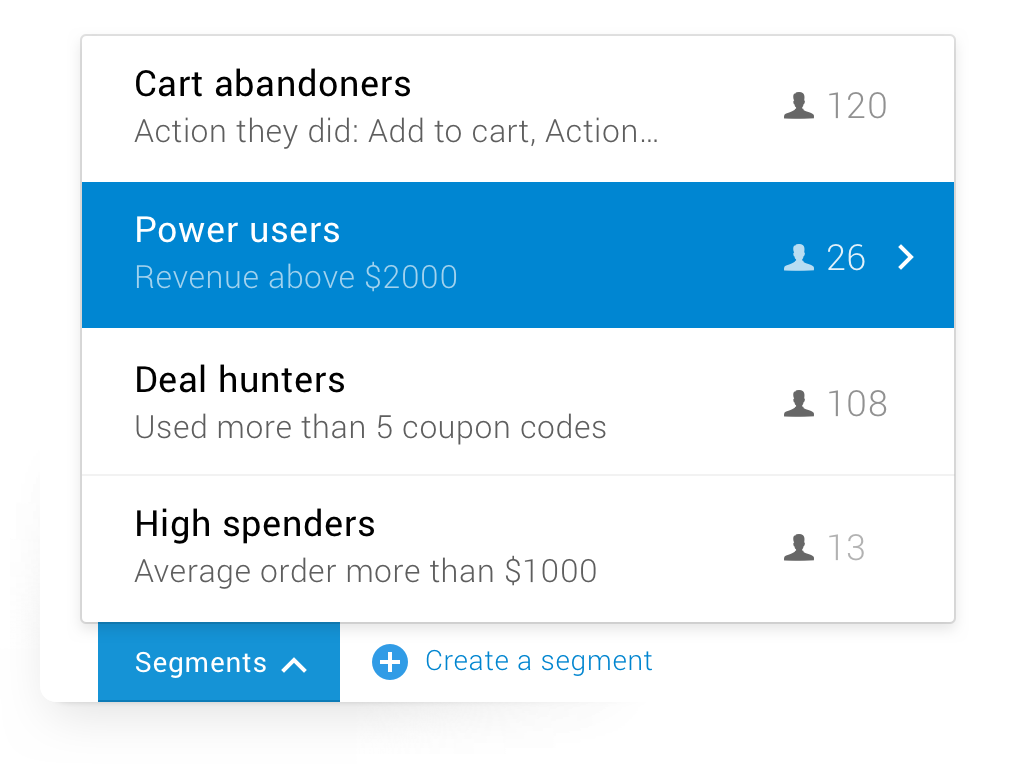Click the Revenue above $2000 description
Image resolution: width=1028 pixels, height=770 pixels.
click(296, 277)
